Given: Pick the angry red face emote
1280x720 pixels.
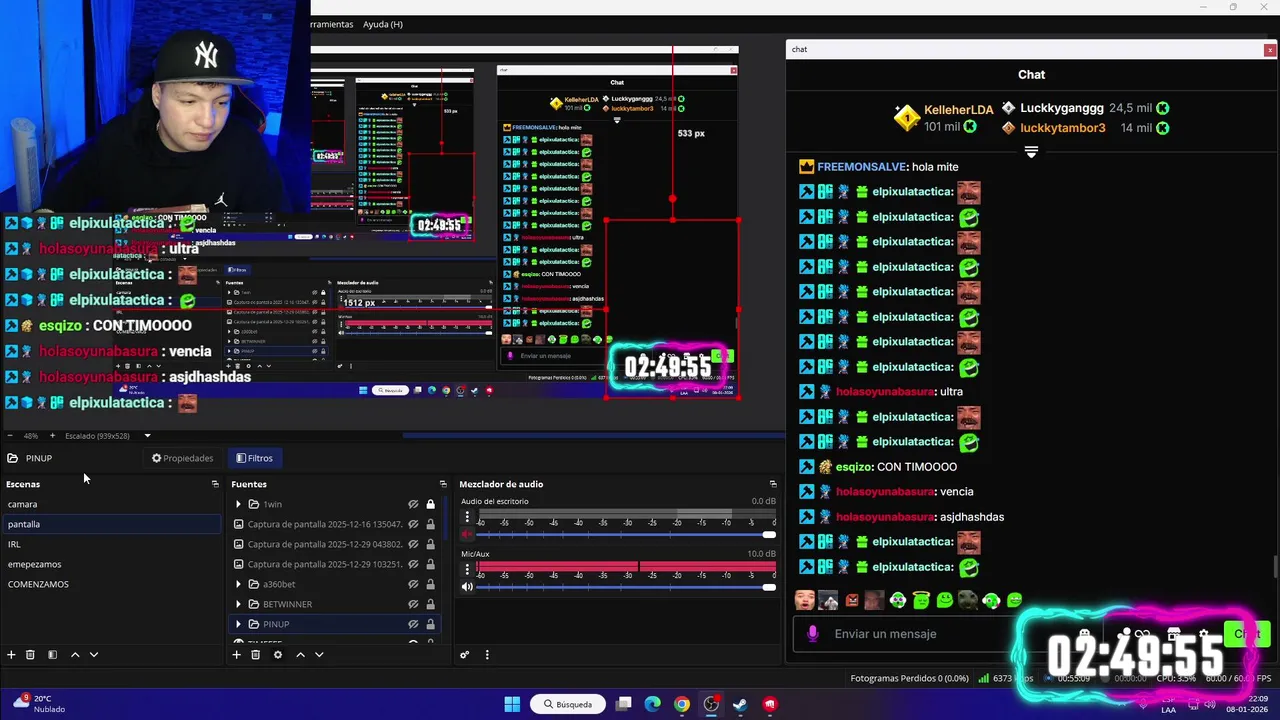Looking at the screenshot, I should point(851,600).
